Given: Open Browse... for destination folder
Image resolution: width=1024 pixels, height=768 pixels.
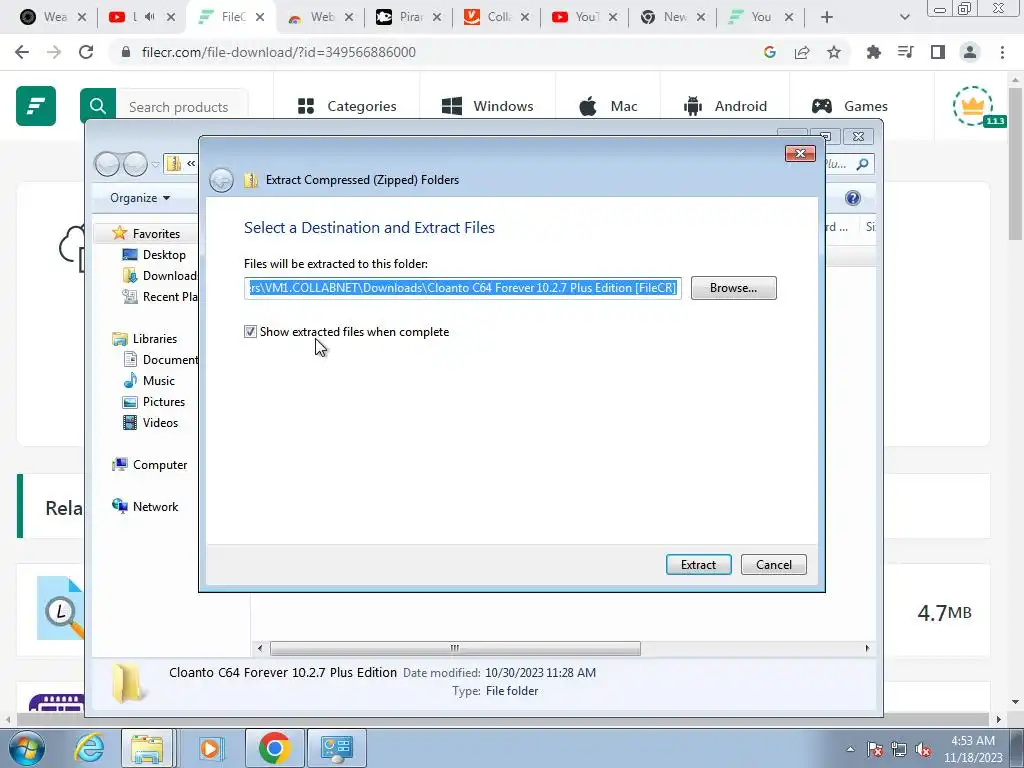Looking at the screenshot, I should point(733,288).
